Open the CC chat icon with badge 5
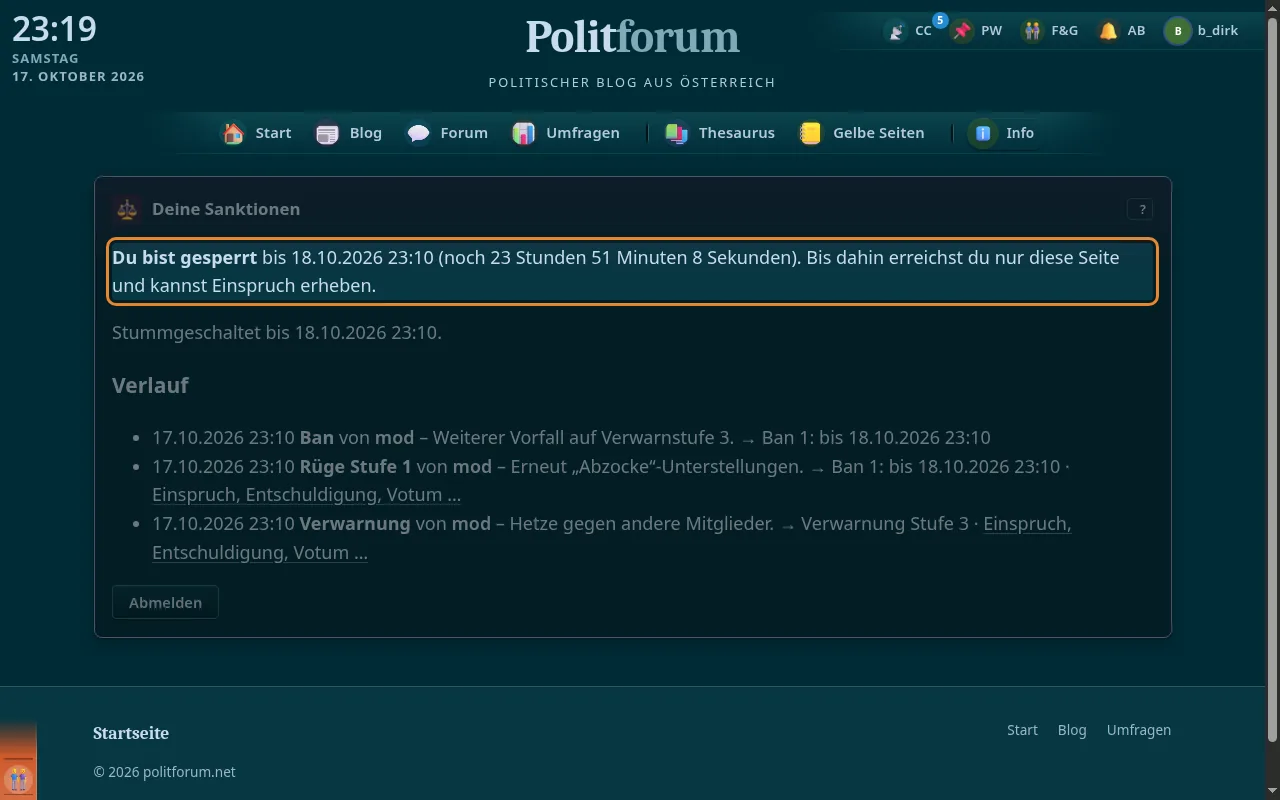1280x800 pixels. [909, 31]
